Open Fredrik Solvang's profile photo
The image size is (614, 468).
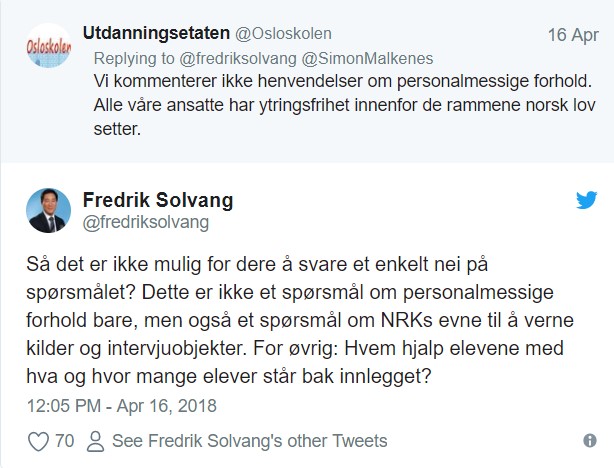click(x=48, y=211)
